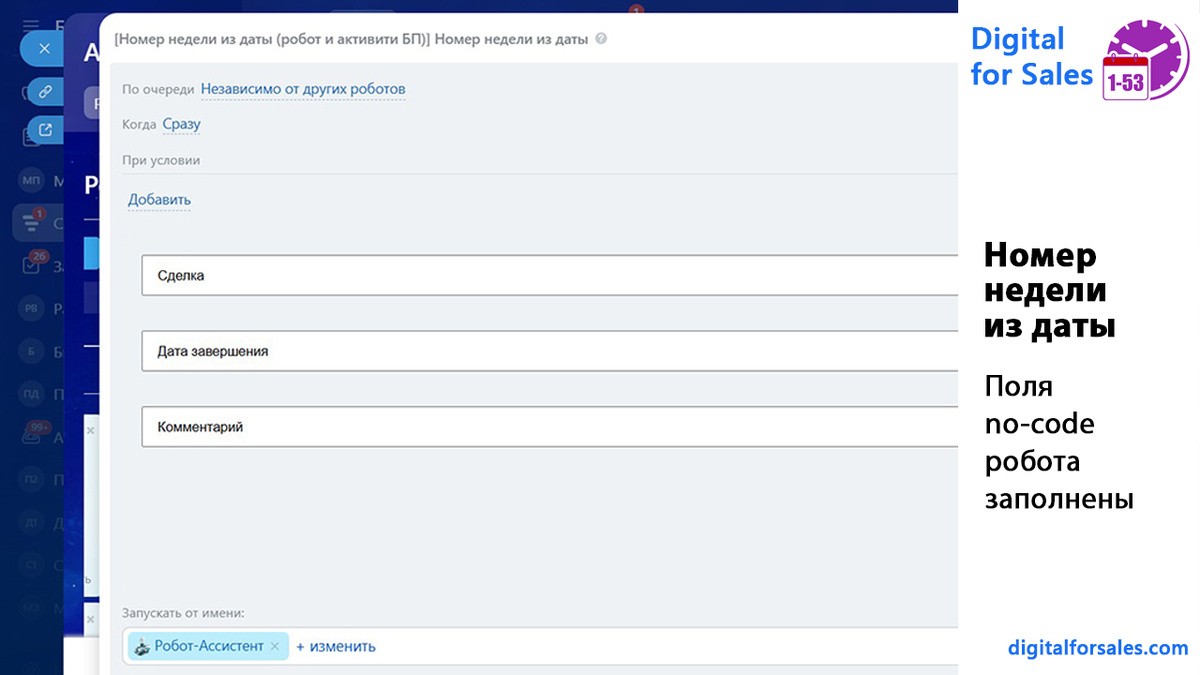The width and height of the screenshot is (1200, 675).
Task: Close the robot settings slider with X
Action: point(44,48)
